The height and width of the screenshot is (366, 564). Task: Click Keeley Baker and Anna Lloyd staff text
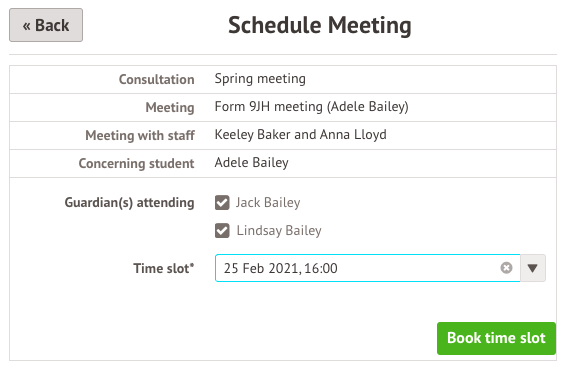(x=300, y=135)
